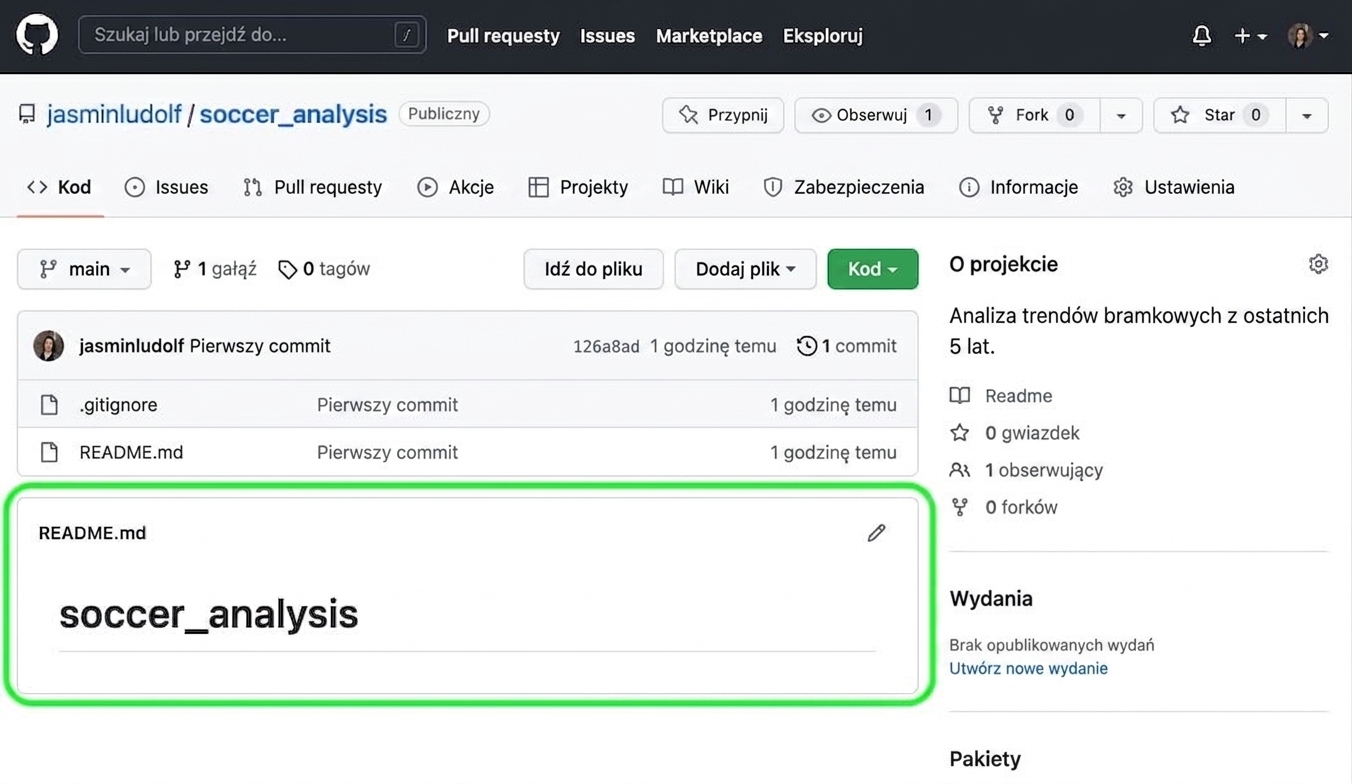Expand the Star dropdown arrow
Image resolution: width=1352 pixels, height=784 pixels.
point(1307,116)
